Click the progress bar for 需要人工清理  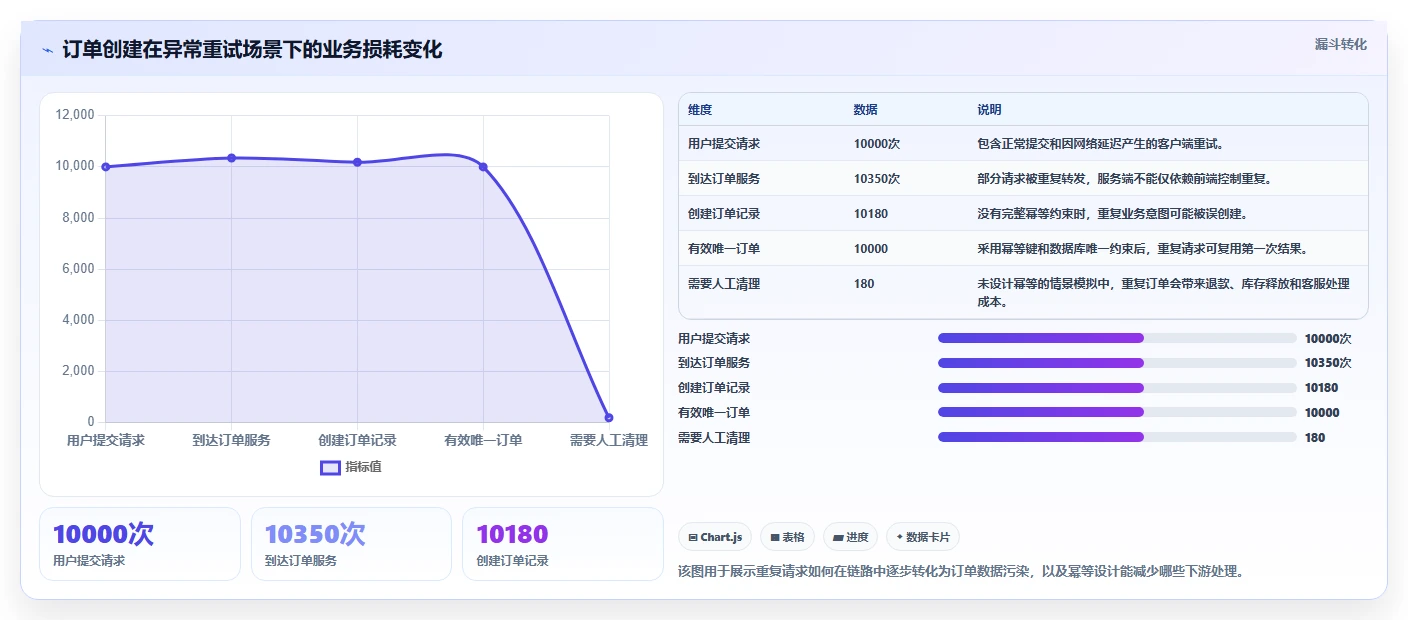(x=1117, y=437)
